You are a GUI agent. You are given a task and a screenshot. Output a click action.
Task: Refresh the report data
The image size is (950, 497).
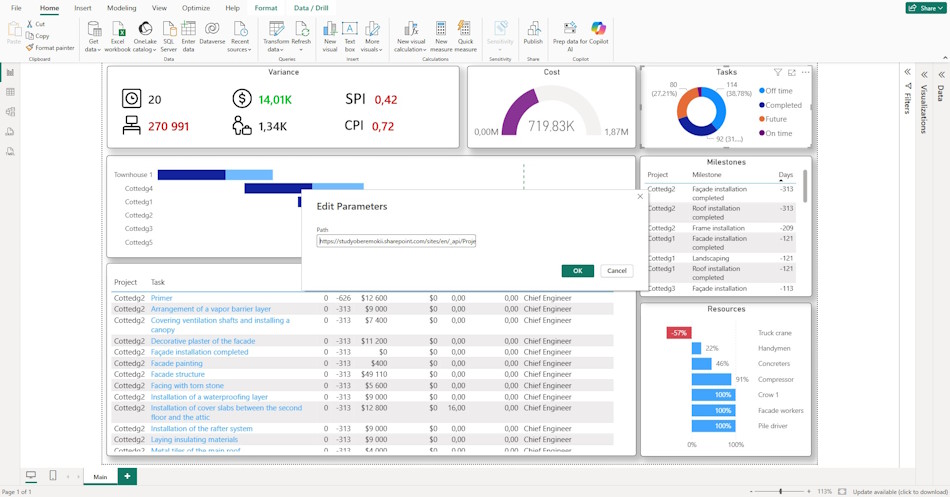tap(301, 36)
